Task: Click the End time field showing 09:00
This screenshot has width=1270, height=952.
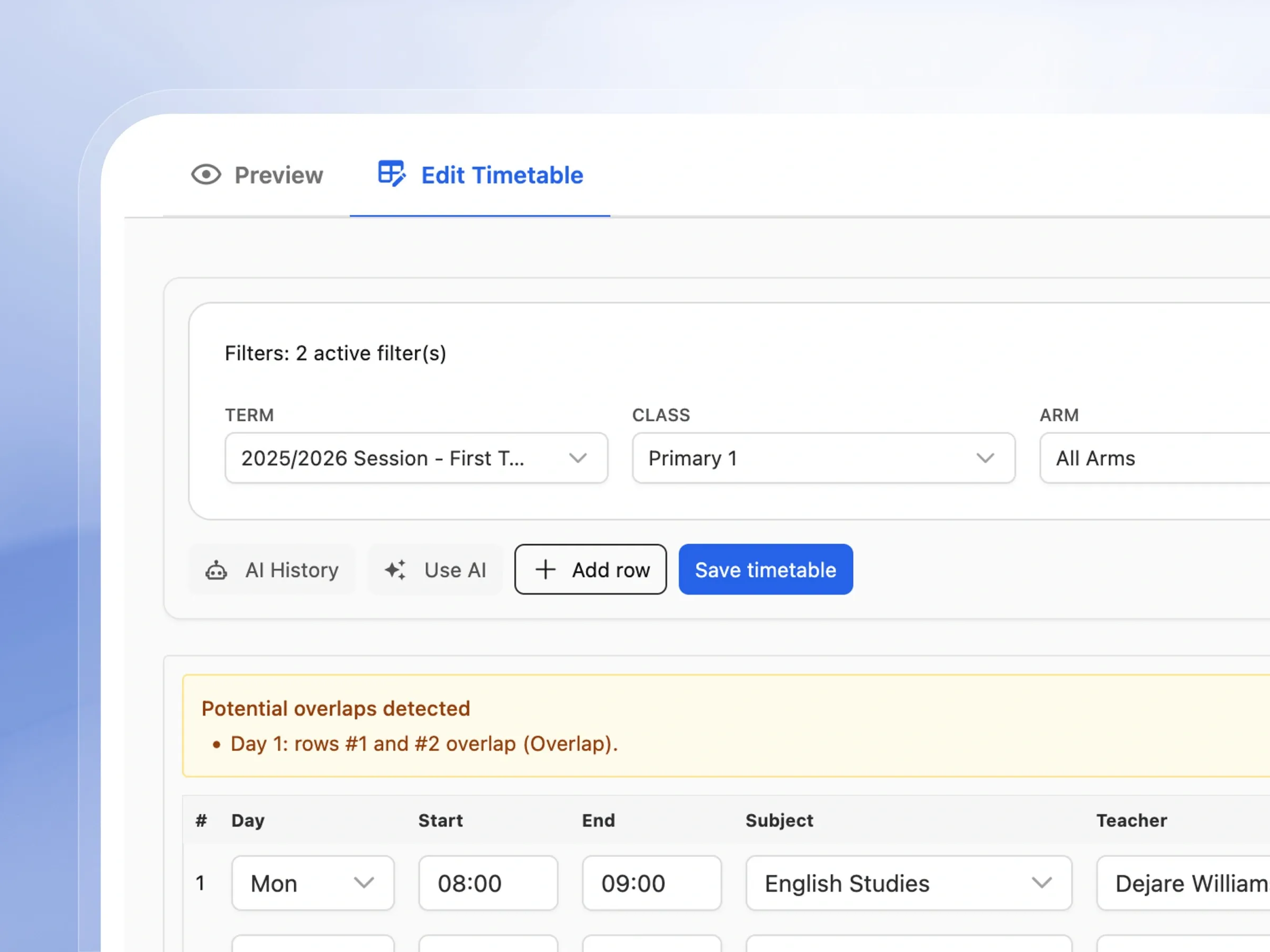Action: pos(651,883)
